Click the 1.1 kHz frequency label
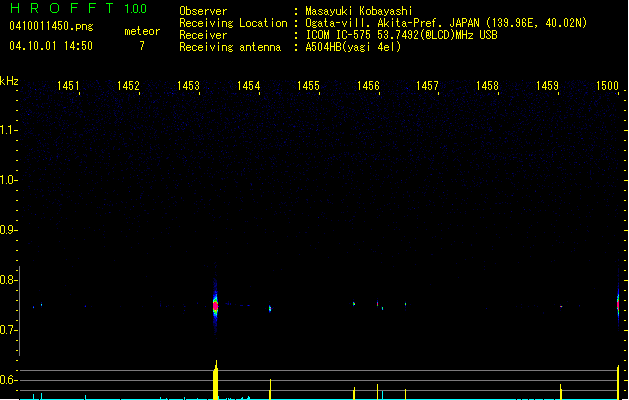Viewport: 629px width, 400px height. 8,130
